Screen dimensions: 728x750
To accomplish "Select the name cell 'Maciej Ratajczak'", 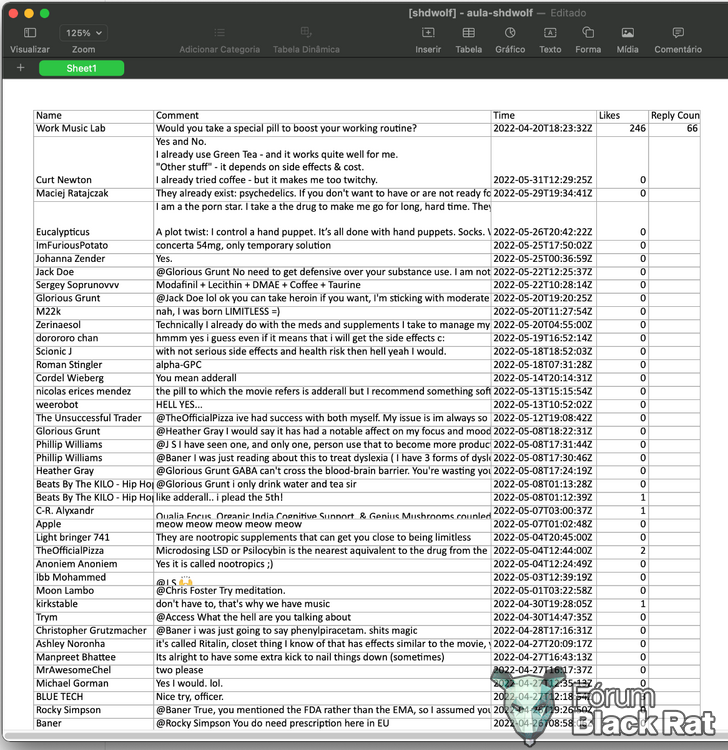I will [93, 194].
